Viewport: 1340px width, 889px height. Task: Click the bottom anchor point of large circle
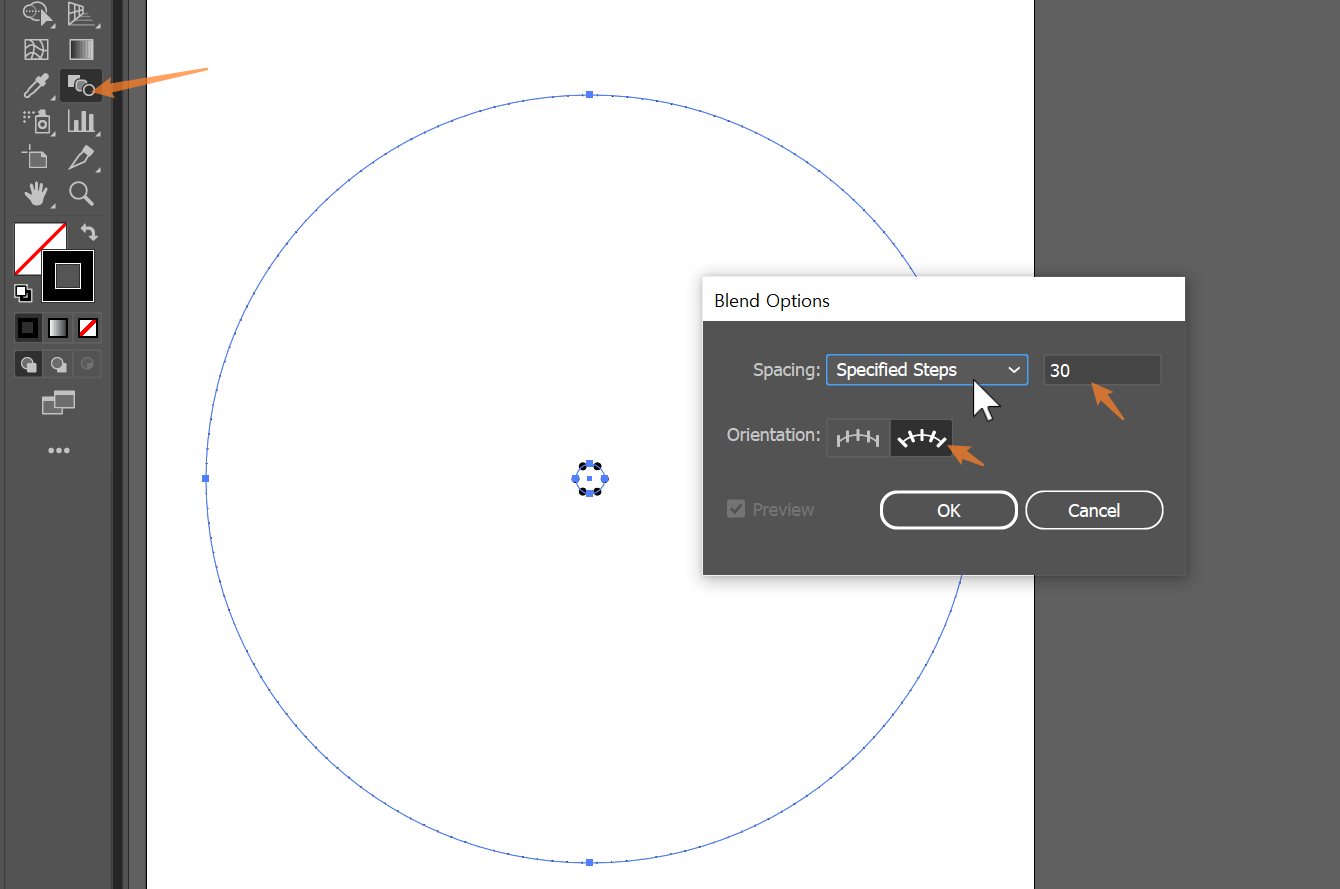(590, 862)
